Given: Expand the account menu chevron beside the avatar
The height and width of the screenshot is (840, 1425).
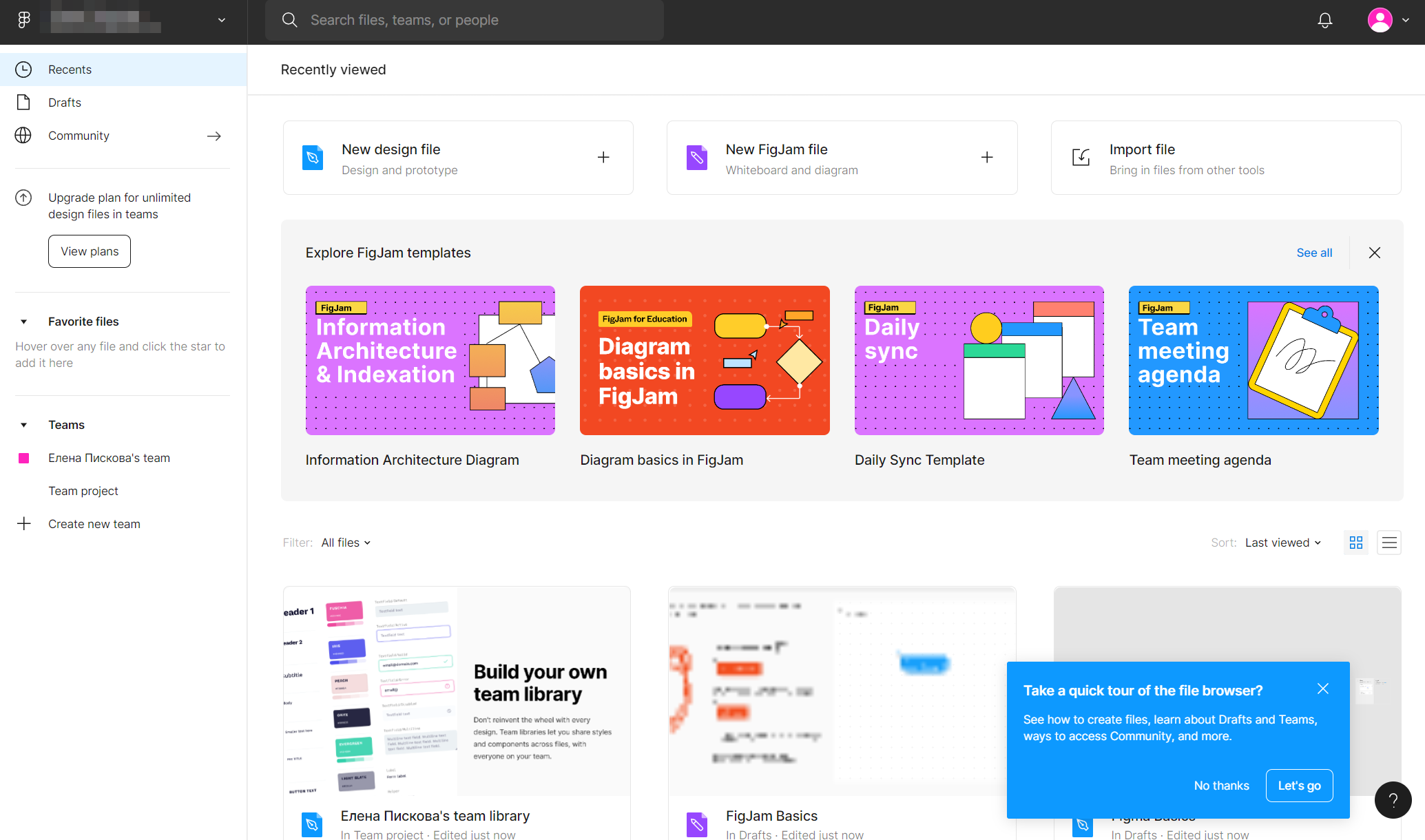Looking at the screenshot, I should tap(1406, 20).
